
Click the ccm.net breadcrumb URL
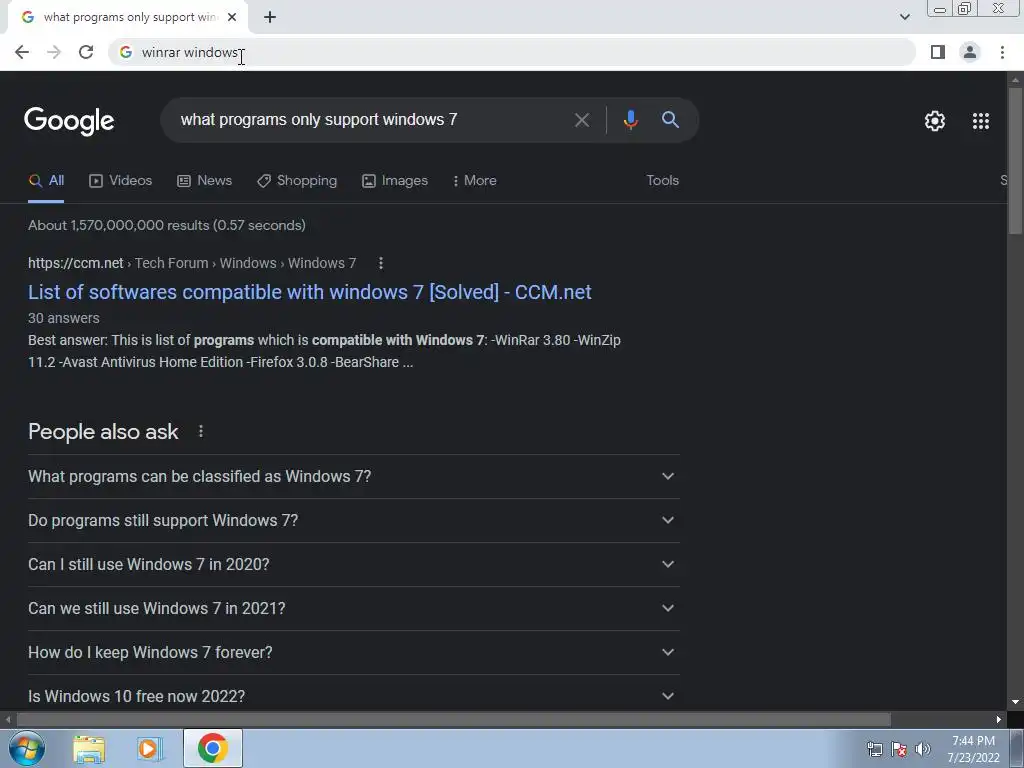tap(192, 263)
